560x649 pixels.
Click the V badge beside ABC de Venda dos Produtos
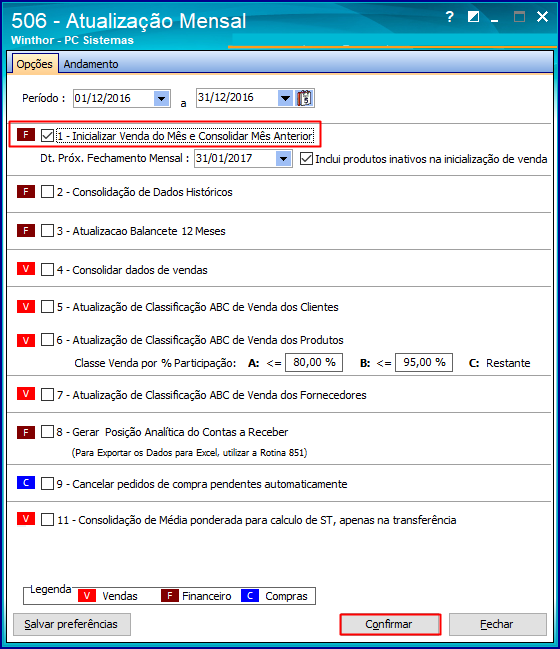(26, 340)
